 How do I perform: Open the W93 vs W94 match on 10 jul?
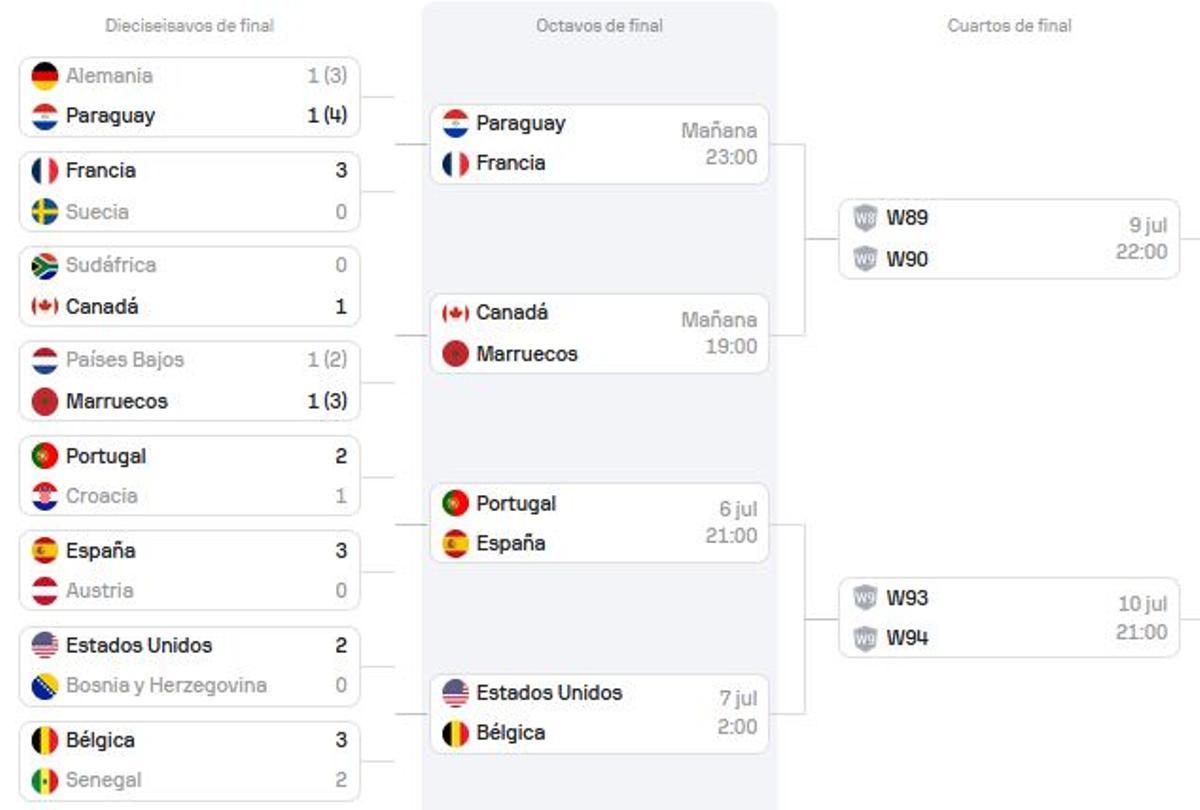click(1010, 617)
